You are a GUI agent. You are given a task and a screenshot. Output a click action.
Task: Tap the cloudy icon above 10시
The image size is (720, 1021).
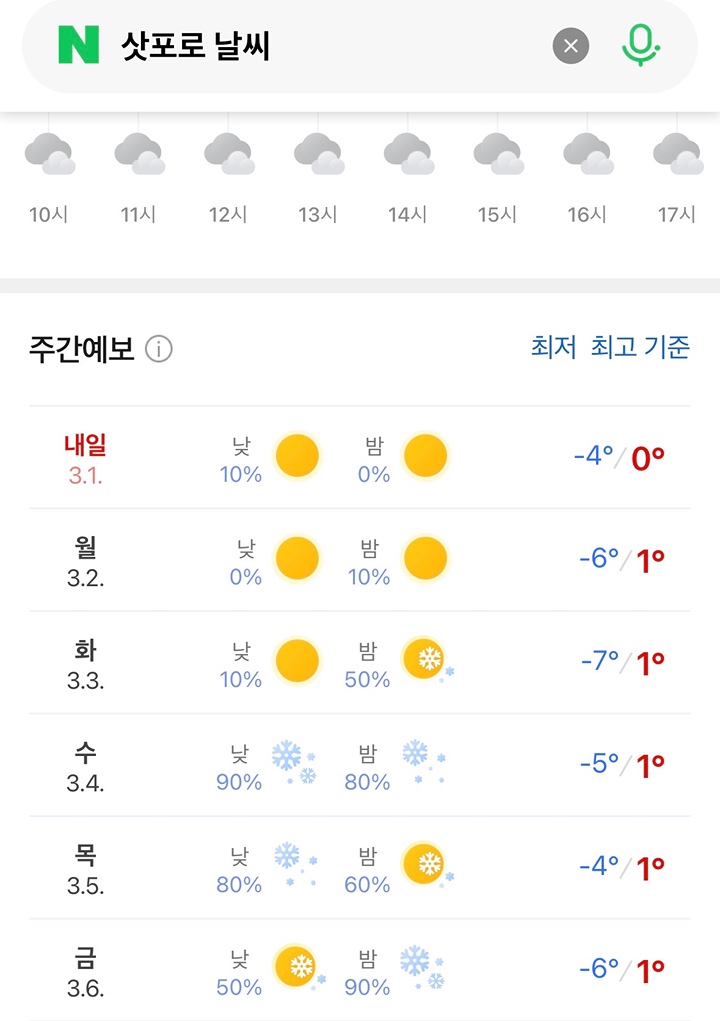coord(49,154)
